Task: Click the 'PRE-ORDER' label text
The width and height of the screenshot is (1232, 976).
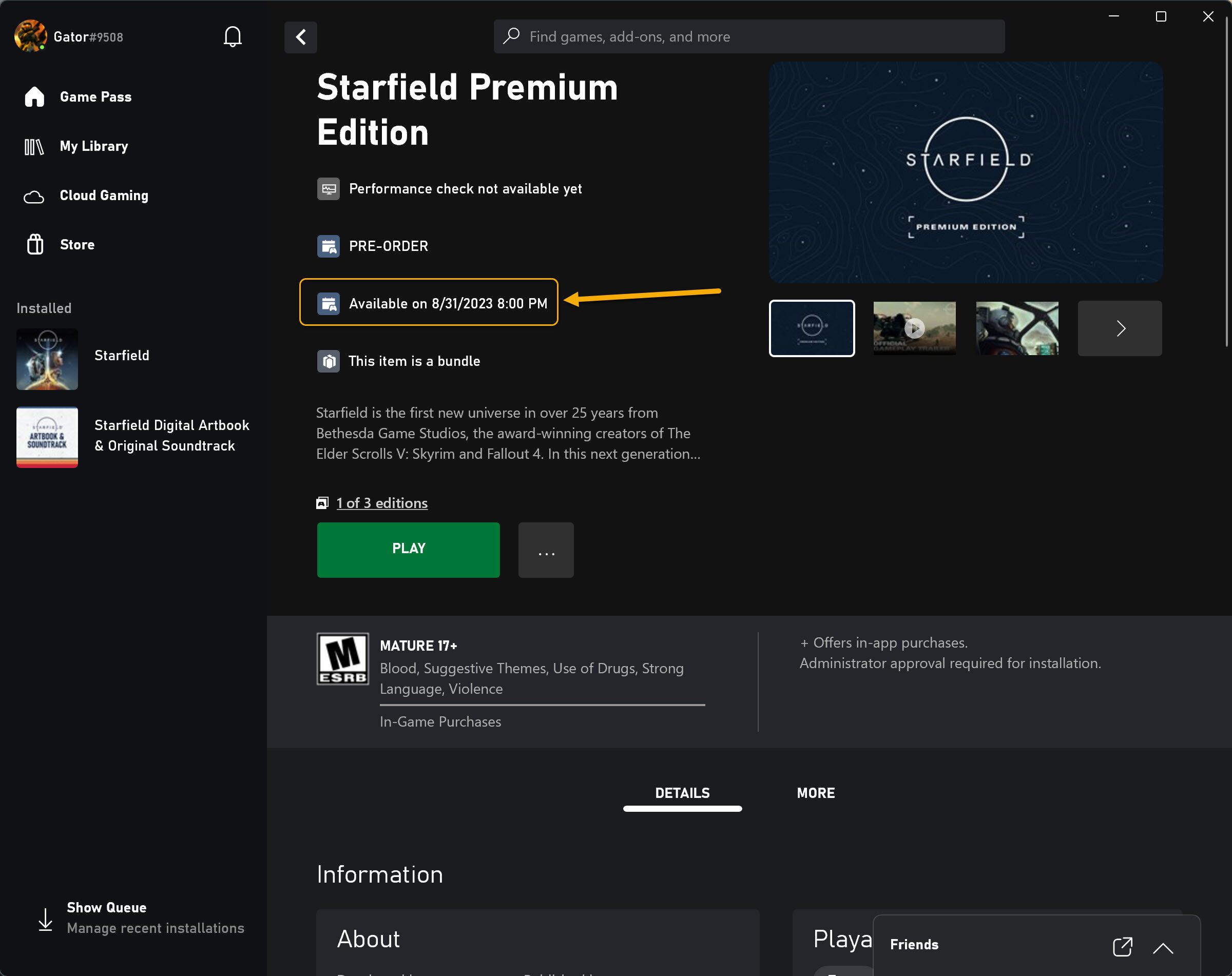Action: [x=389, y=246]
